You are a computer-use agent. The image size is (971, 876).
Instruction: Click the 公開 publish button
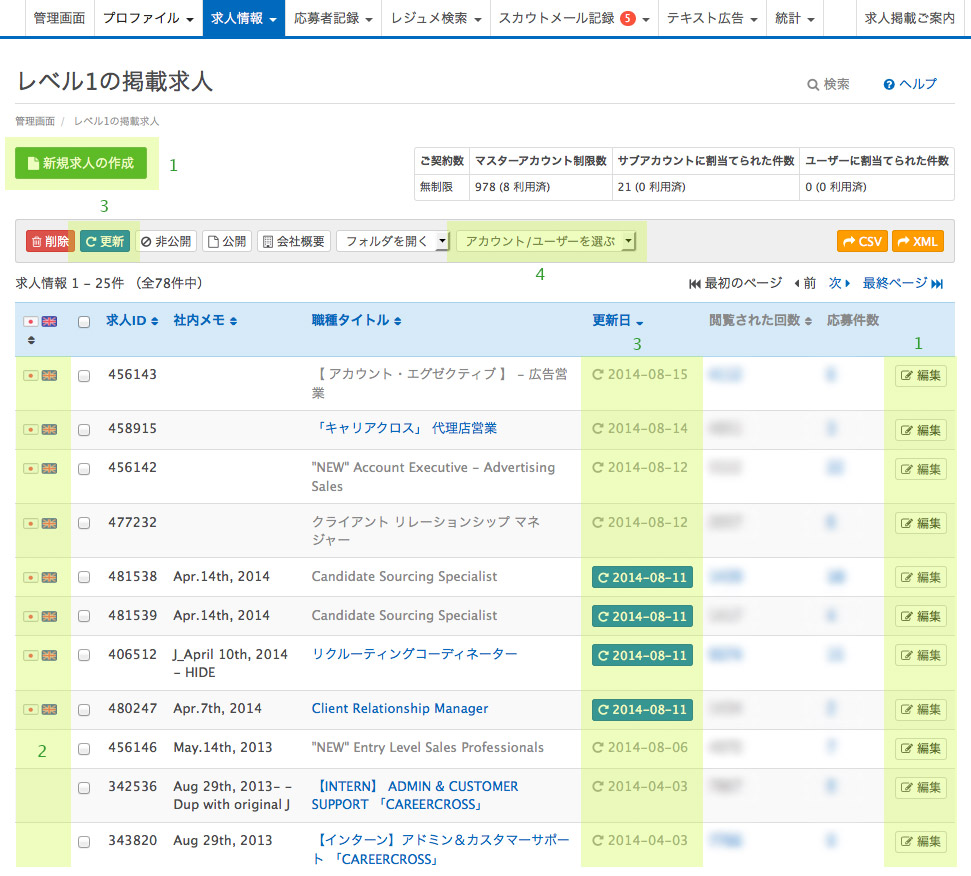coord(227,241)
